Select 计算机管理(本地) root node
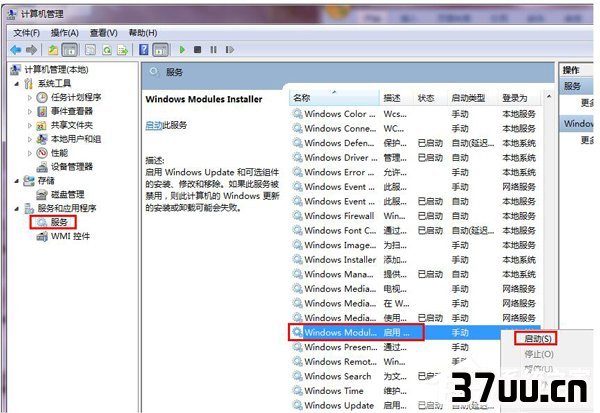 tap(56, 70)
